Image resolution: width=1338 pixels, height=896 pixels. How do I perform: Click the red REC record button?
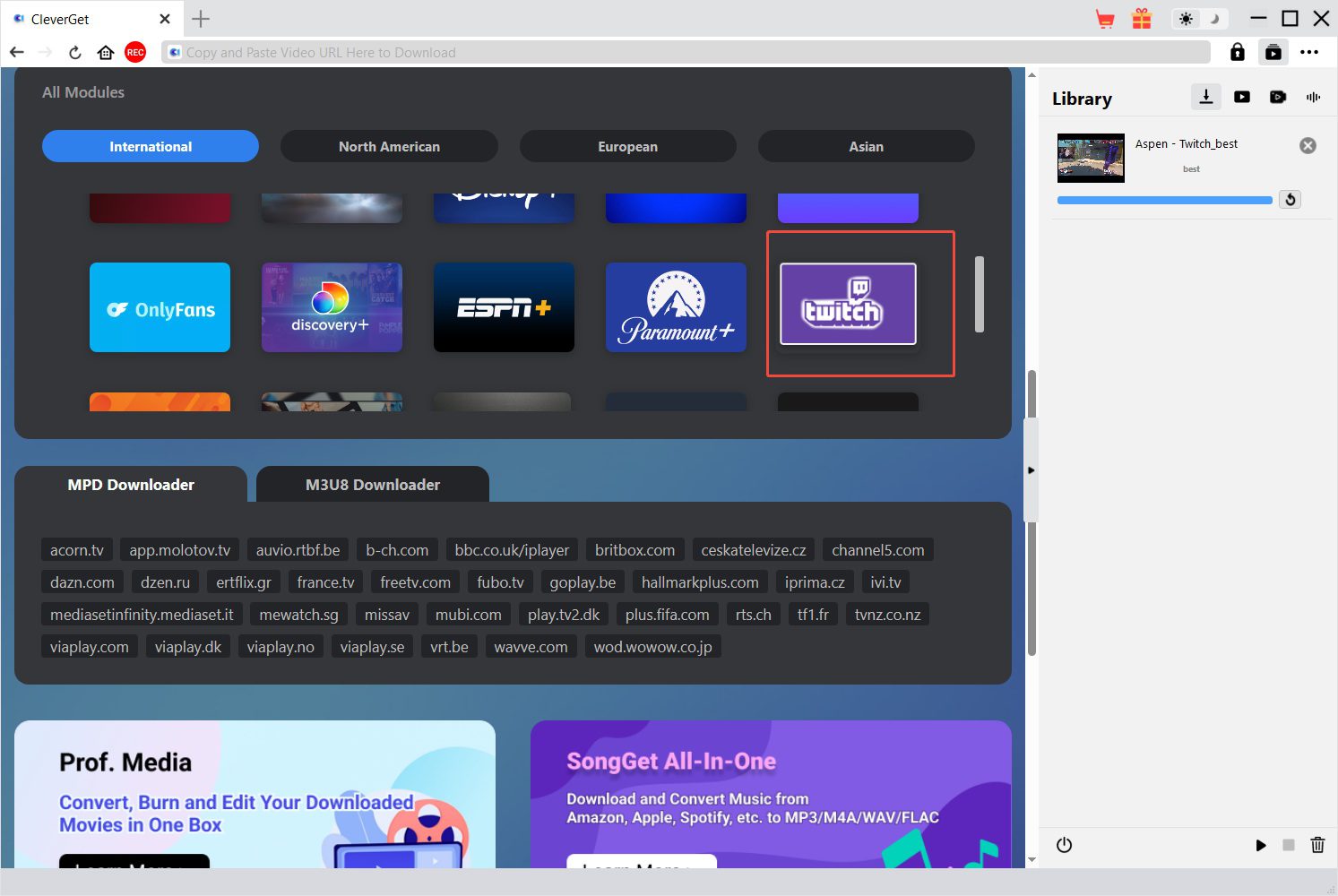pyautogui.click(x=135, y=53)
